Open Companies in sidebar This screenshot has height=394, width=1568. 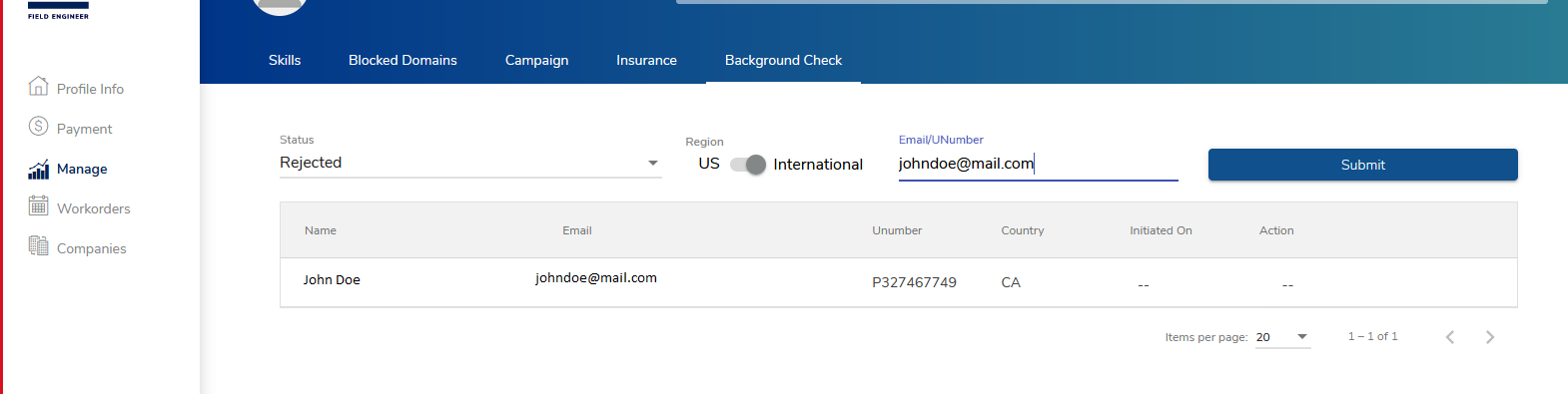tap(91, 248)
